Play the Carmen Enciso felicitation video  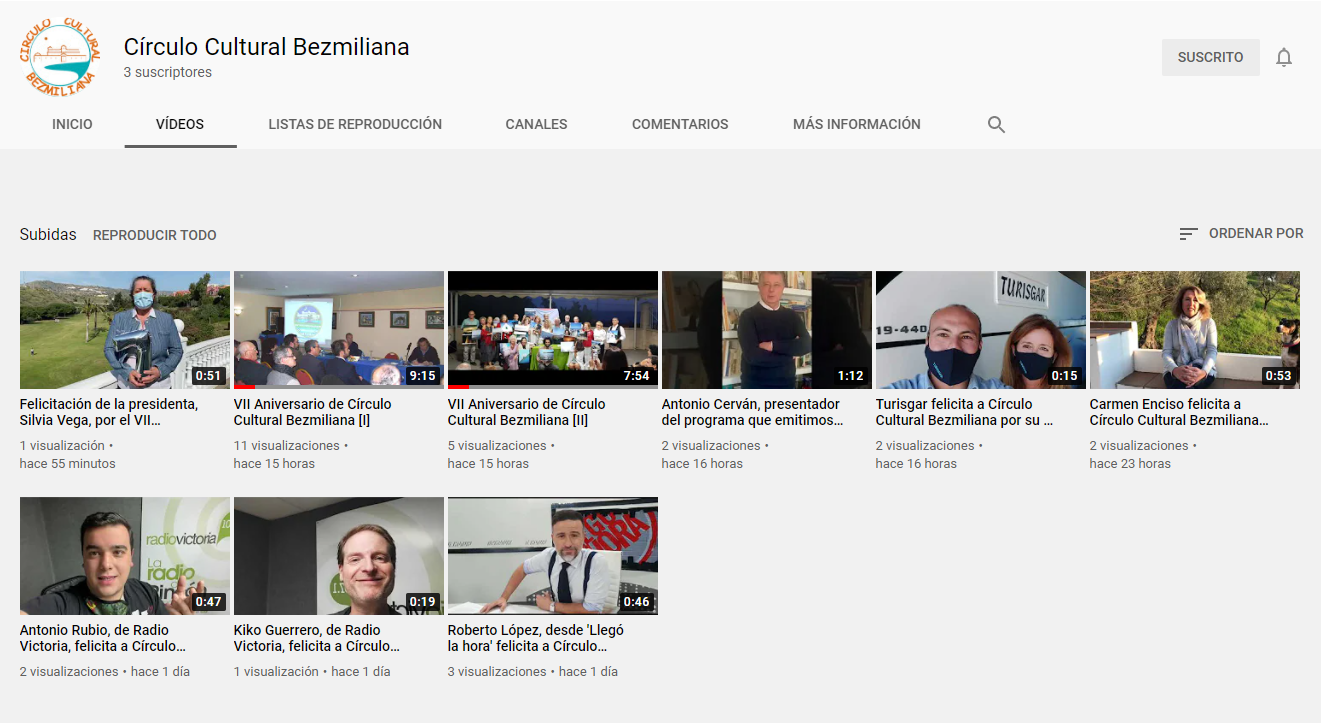[1194, 330]
